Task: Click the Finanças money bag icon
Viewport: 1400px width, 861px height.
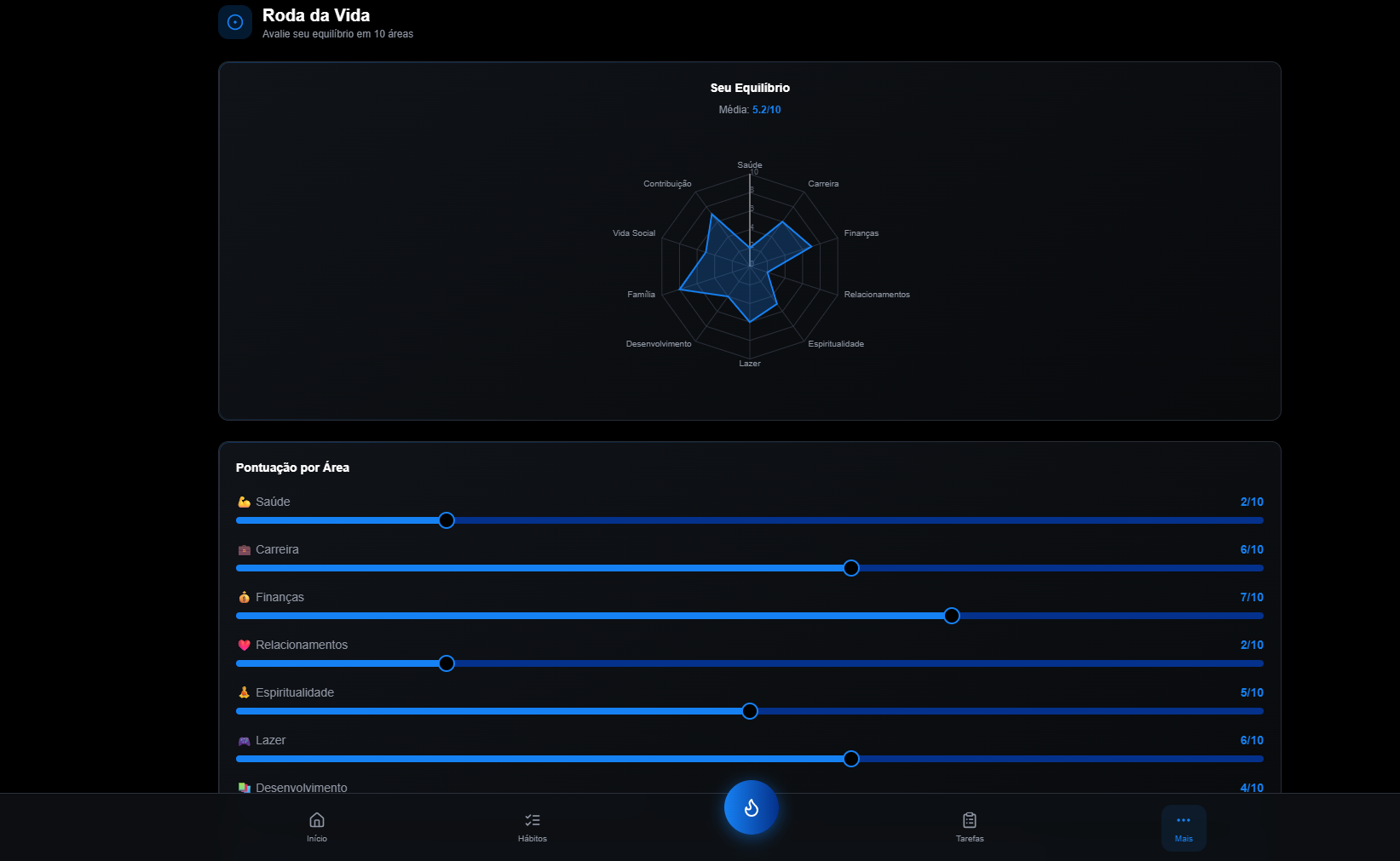Action: pyautogui.click(x=245, y=598)
